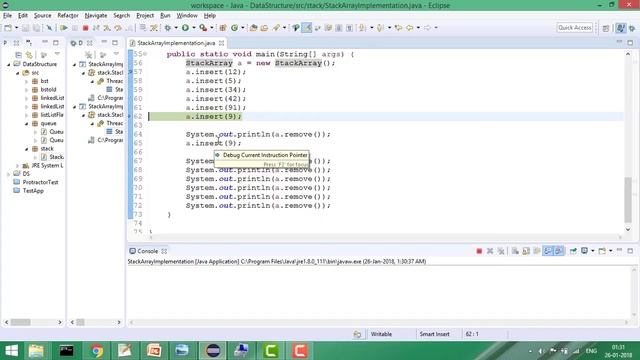Click the Open Type icon in toolbar
Screen dimensions: 640x360
coord(253,28)
